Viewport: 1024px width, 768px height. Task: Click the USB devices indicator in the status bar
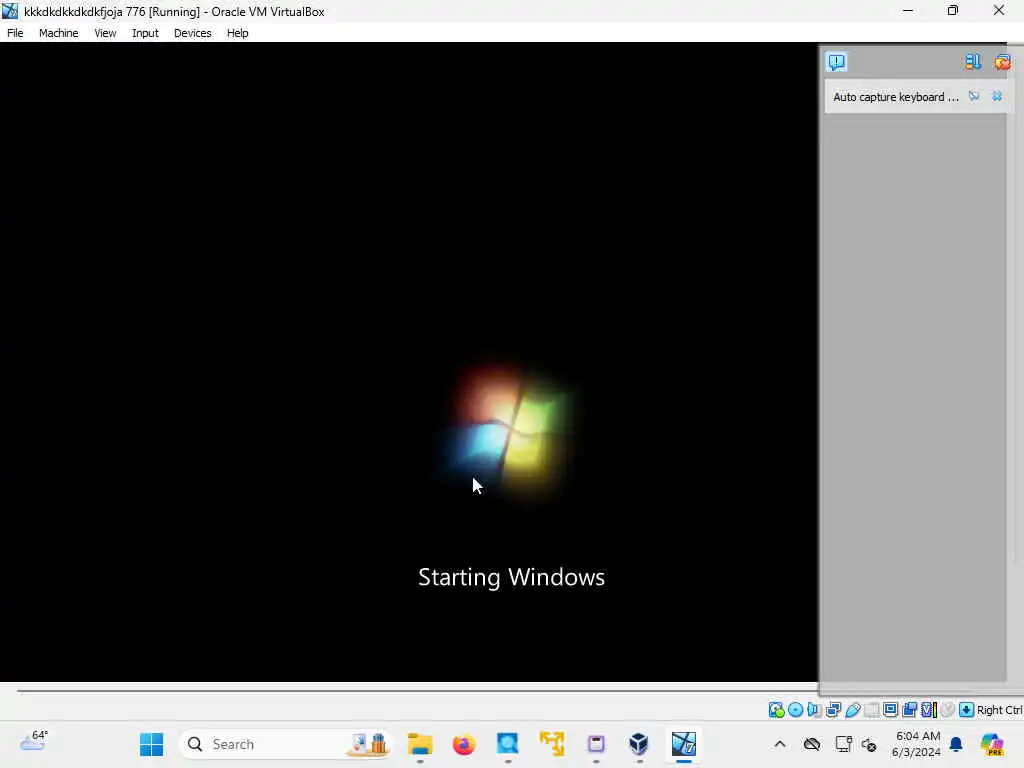tap(852, 710)
